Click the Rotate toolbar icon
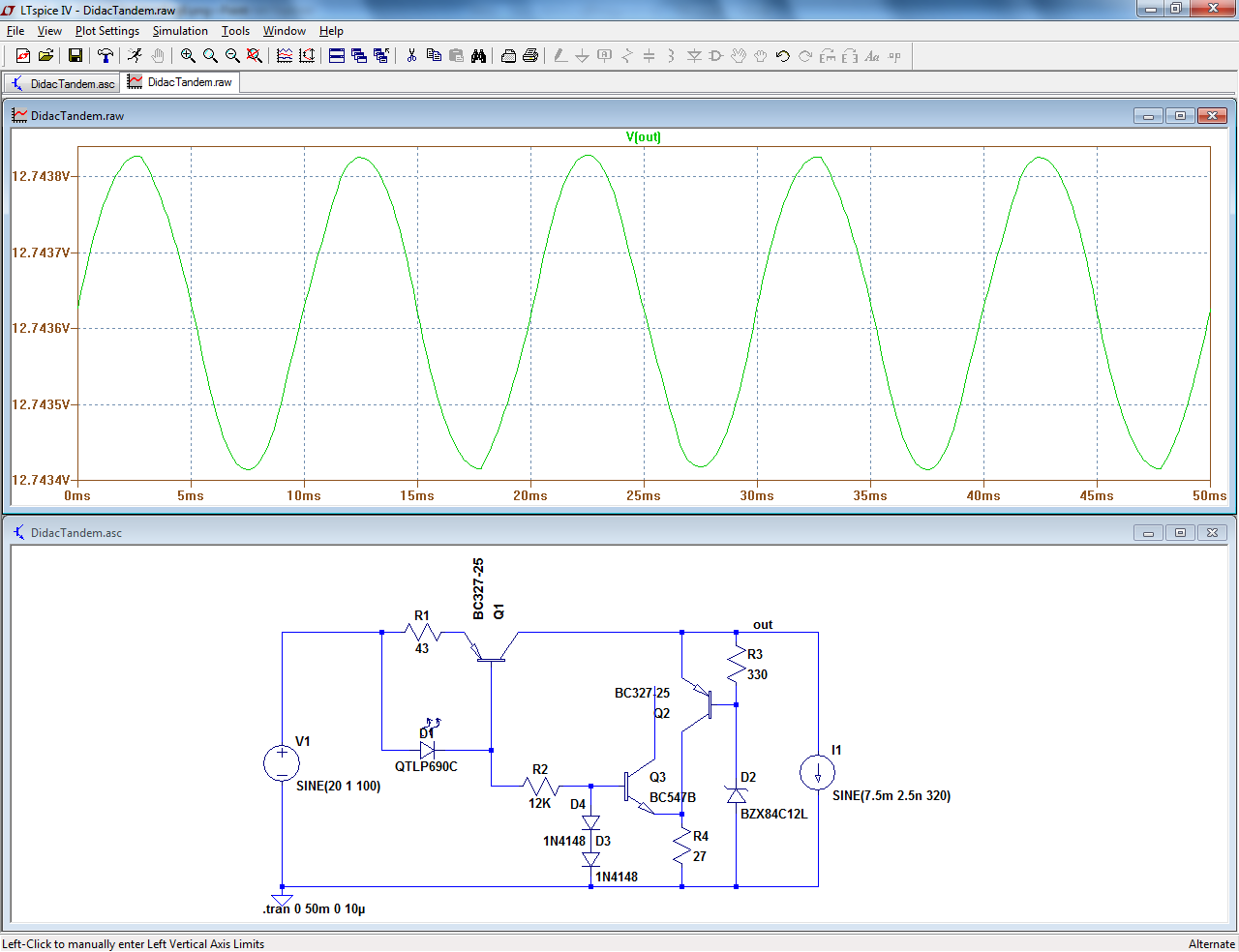The image size is (1239, 952). pos(828,56)
